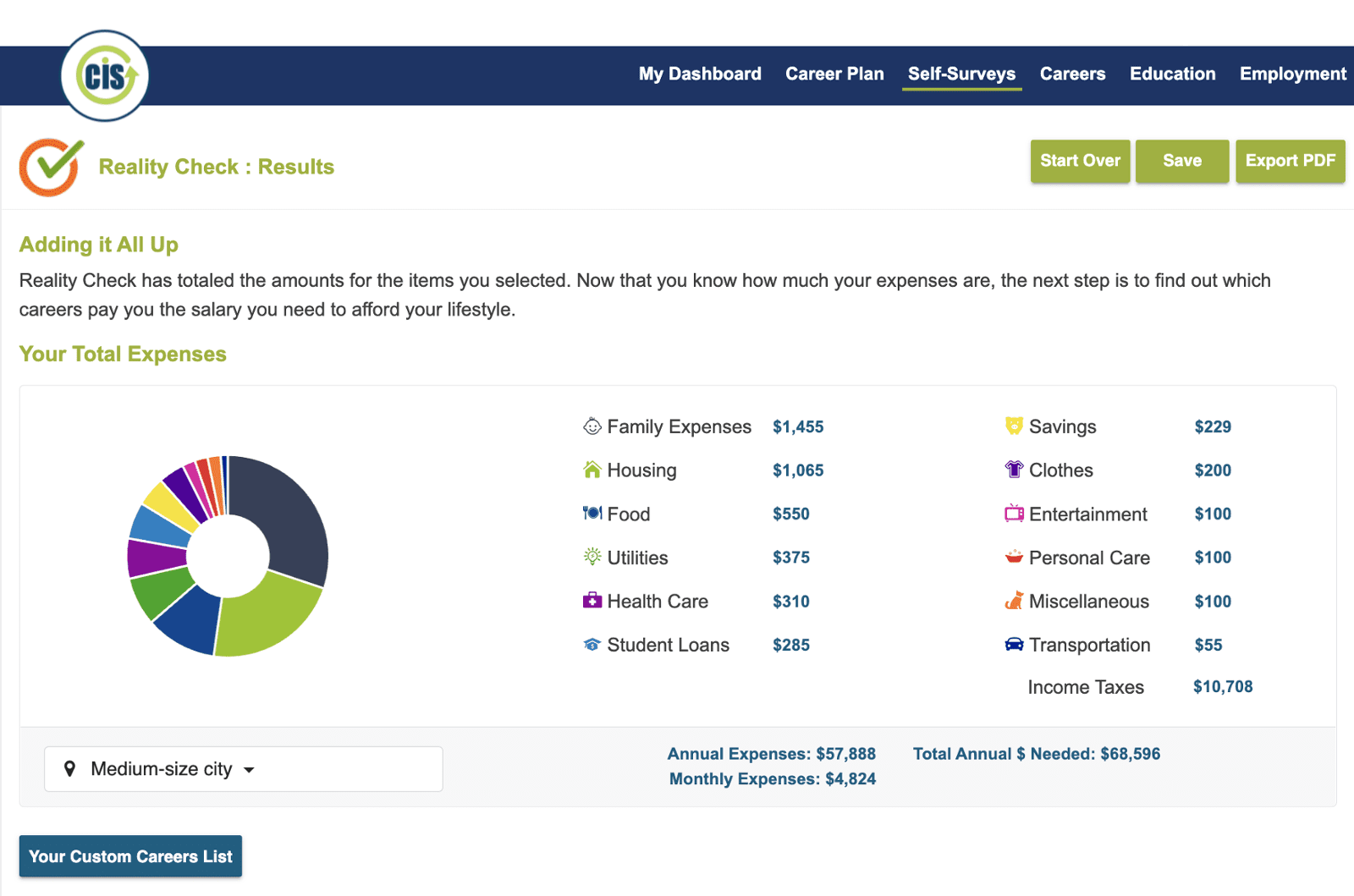1354x896 pixels.
Task: Select the Self-Surveys navigation tab
Action: [x=961, y=74]
